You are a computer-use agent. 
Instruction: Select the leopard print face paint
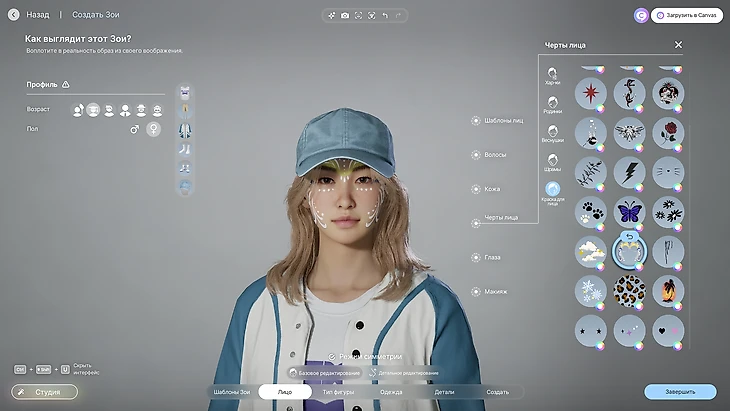click(x=629, y=290)
